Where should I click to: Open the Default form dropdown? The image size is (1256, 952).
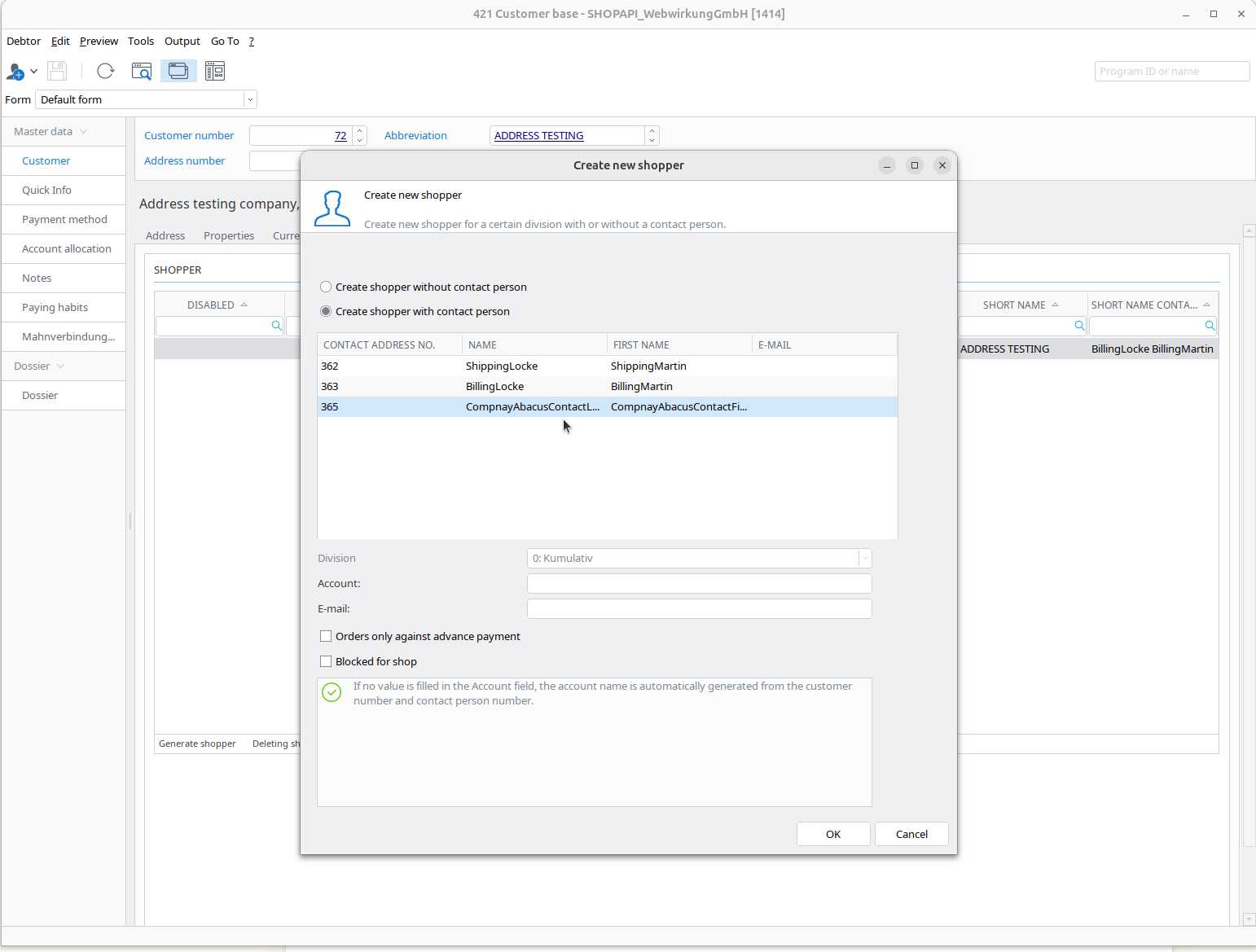250,99
